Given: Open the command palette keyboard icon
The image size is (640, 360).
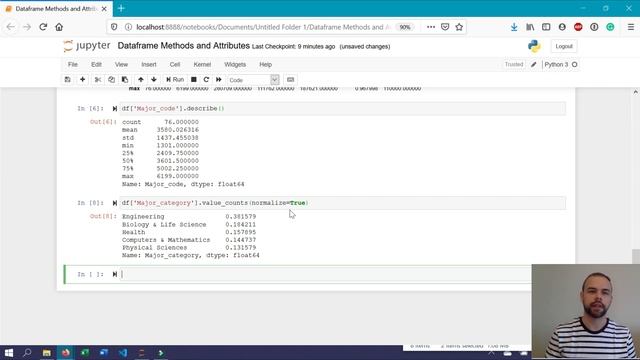Looking at the screenshot, I should click(x=291, y=80).
